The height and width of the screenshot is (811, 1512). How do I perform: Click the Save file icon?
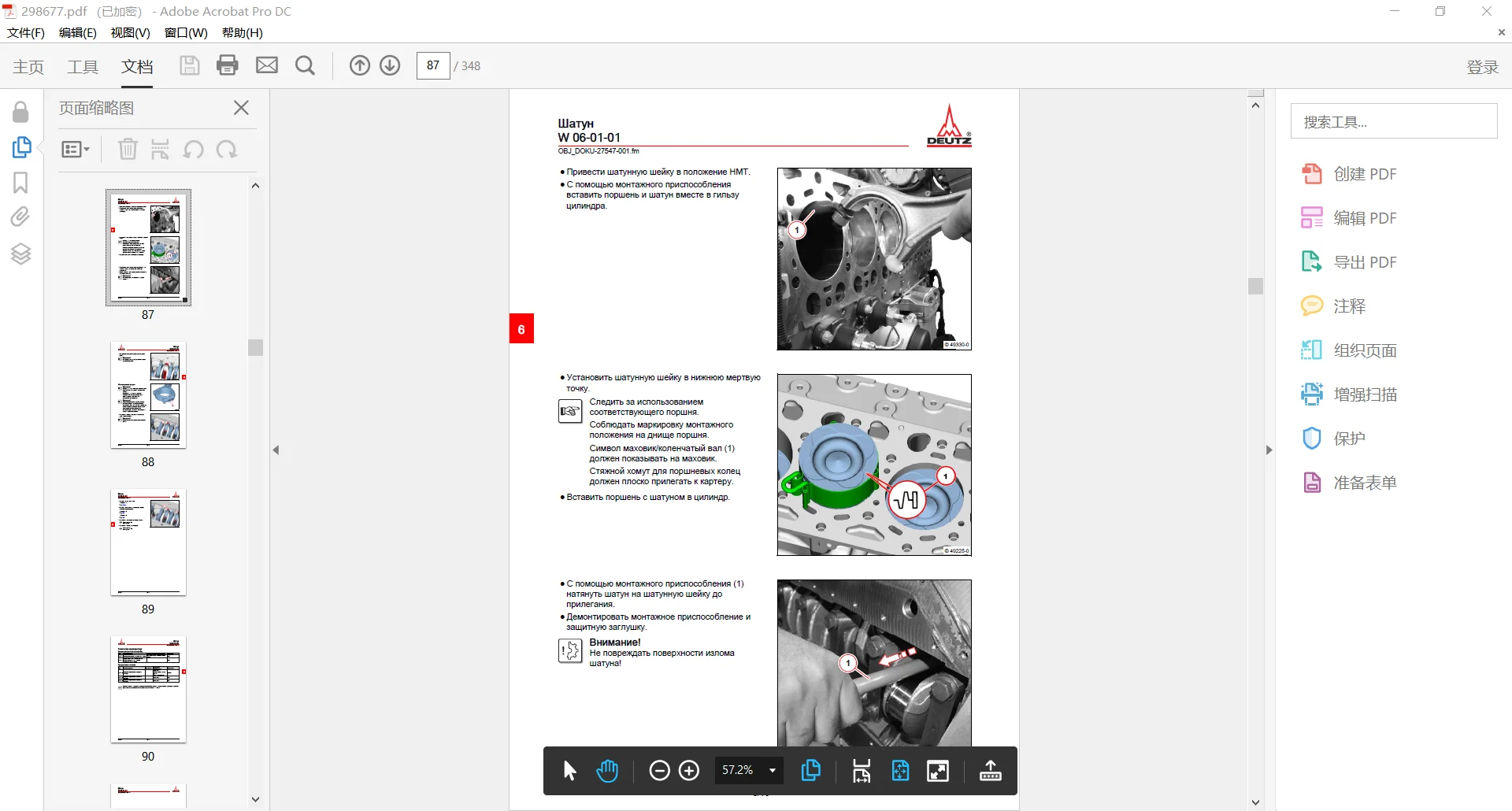tap(189, 65)
